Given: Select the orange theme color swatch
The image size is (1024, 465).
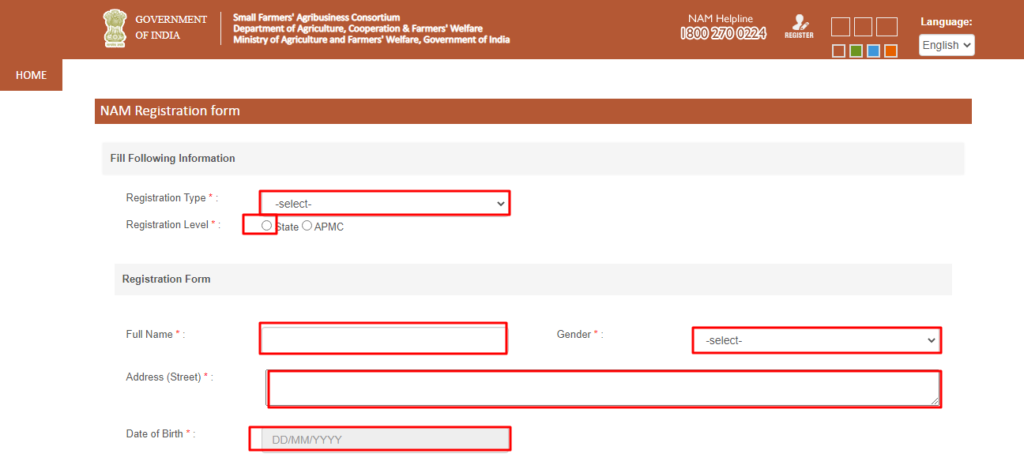Looking at the screenshot, I should point(891,51).
